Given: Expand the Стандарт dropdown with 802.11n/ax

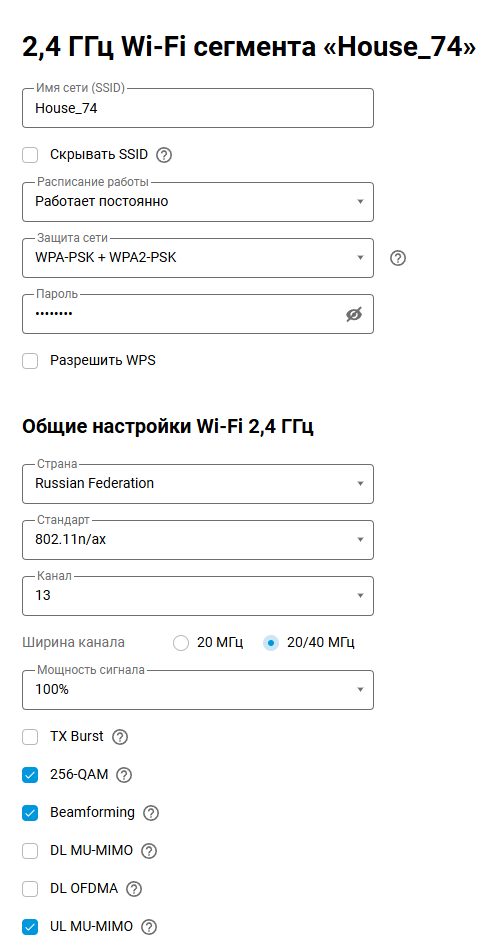Looking at the screenshot, I should [x=198, y=540].
